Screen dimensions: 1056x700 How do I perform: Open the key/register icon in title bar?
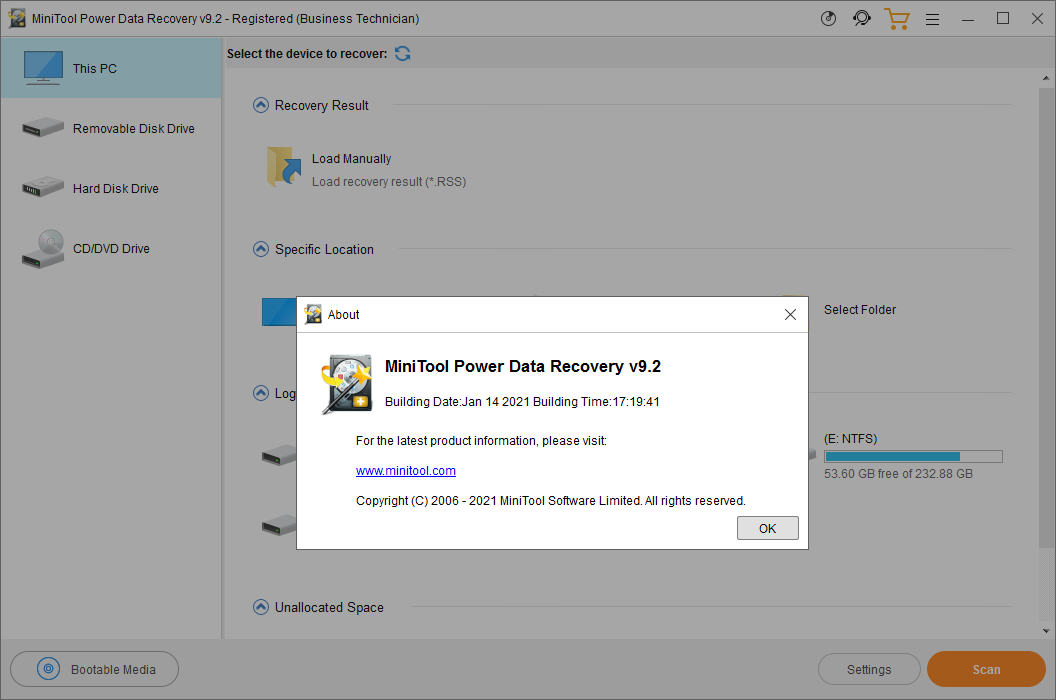(x=828, y=18)
